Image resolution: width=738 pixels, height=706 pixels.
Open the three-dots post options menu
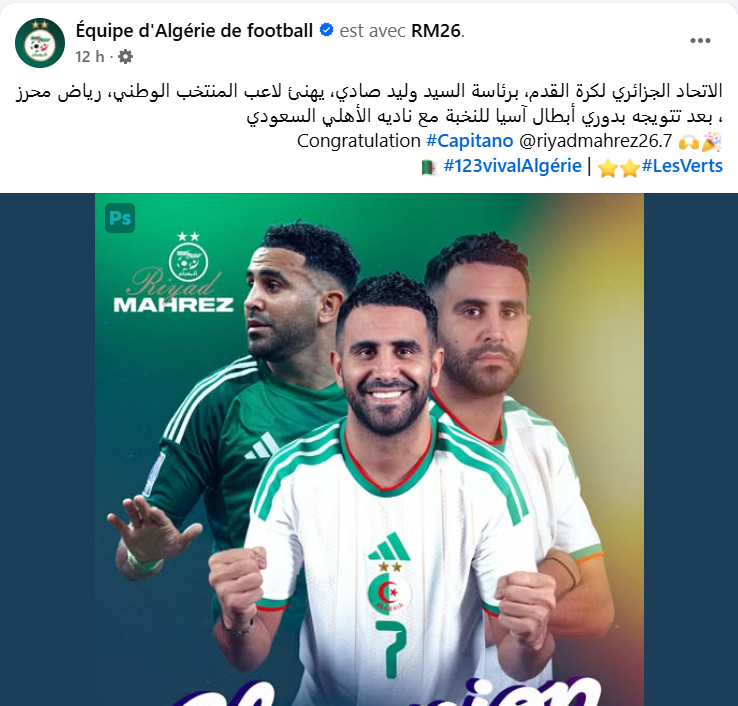point(700,40)
